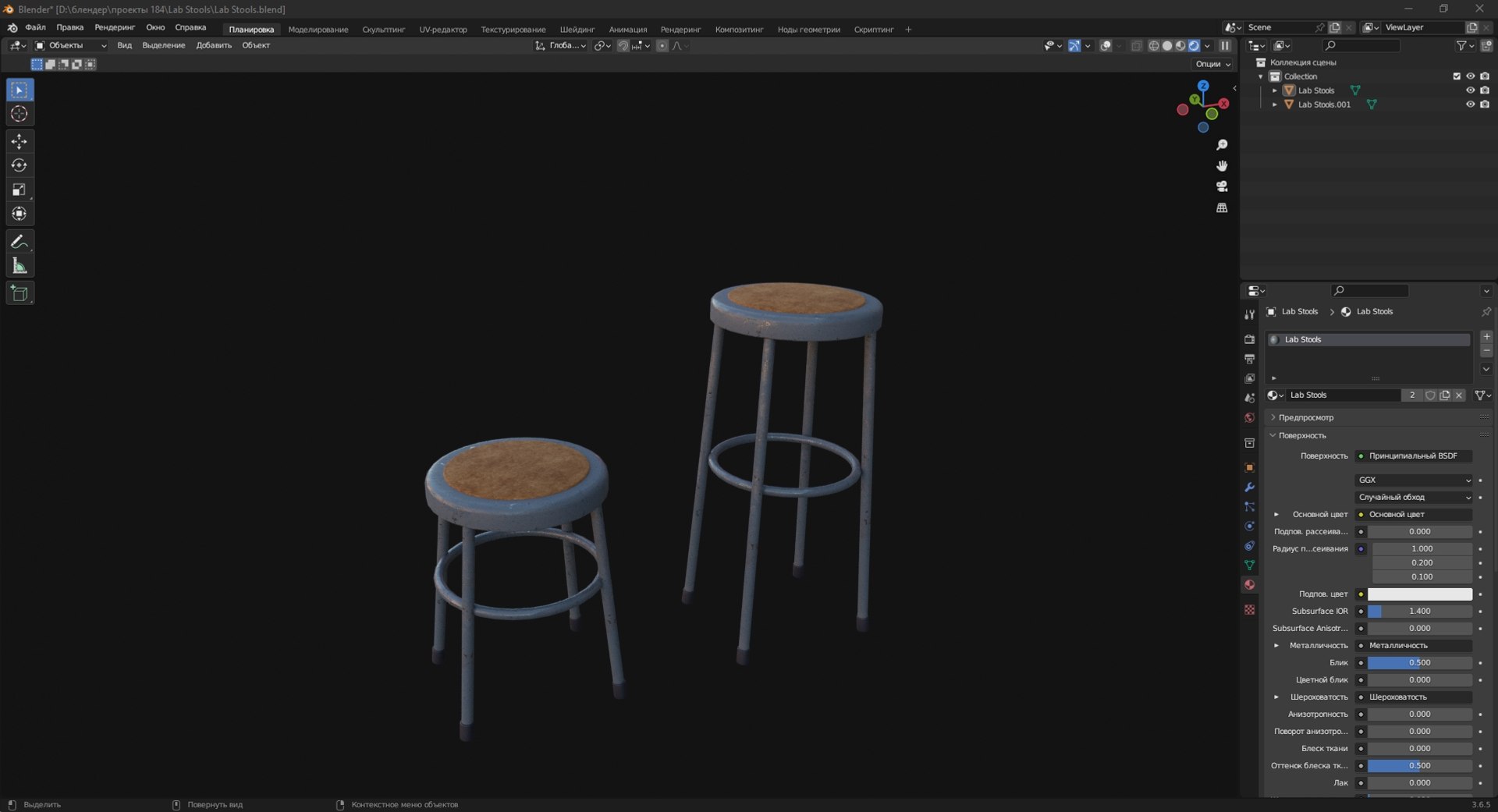The width and height of the screenshot is (1498, 812).
Task: Unlink Lab Stools material with X
Action: tap(1459, 395)
